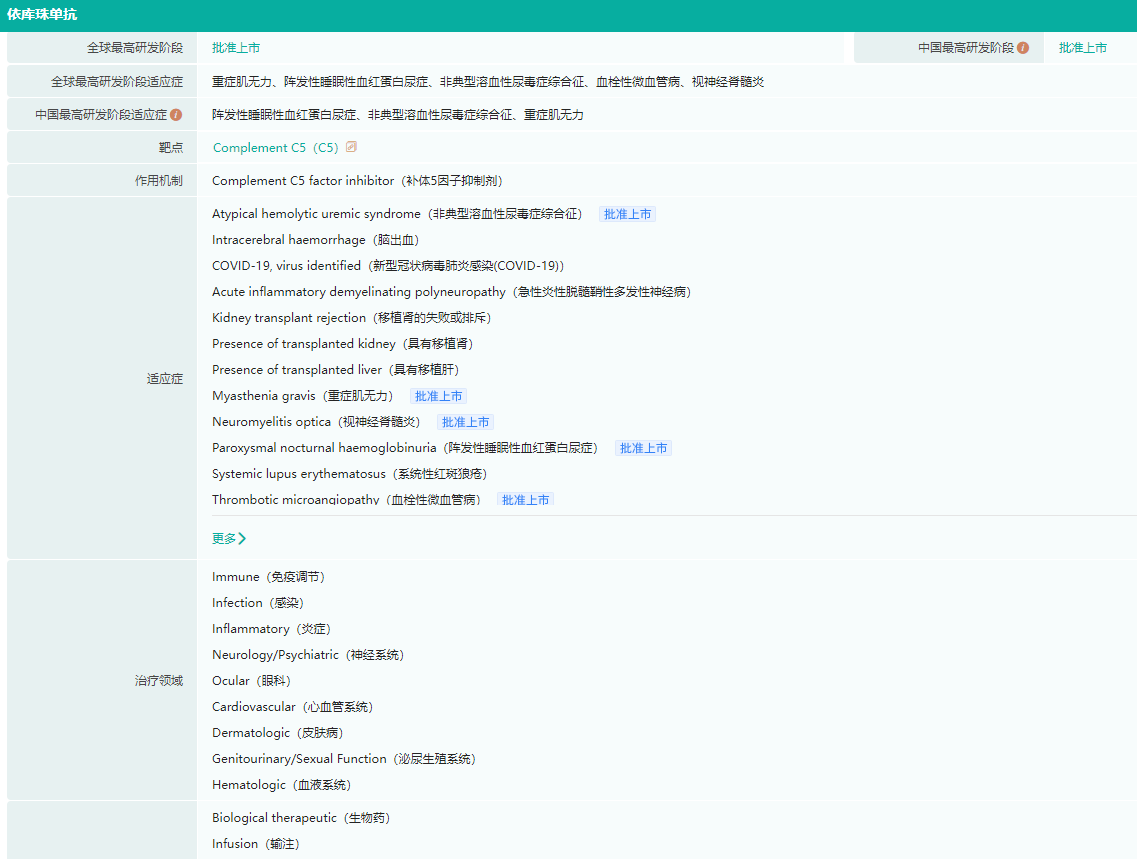Click Hematologic (血液系统) therapeutic area
The height and width of the screenshot is (859, 1137).
point(281,785)
